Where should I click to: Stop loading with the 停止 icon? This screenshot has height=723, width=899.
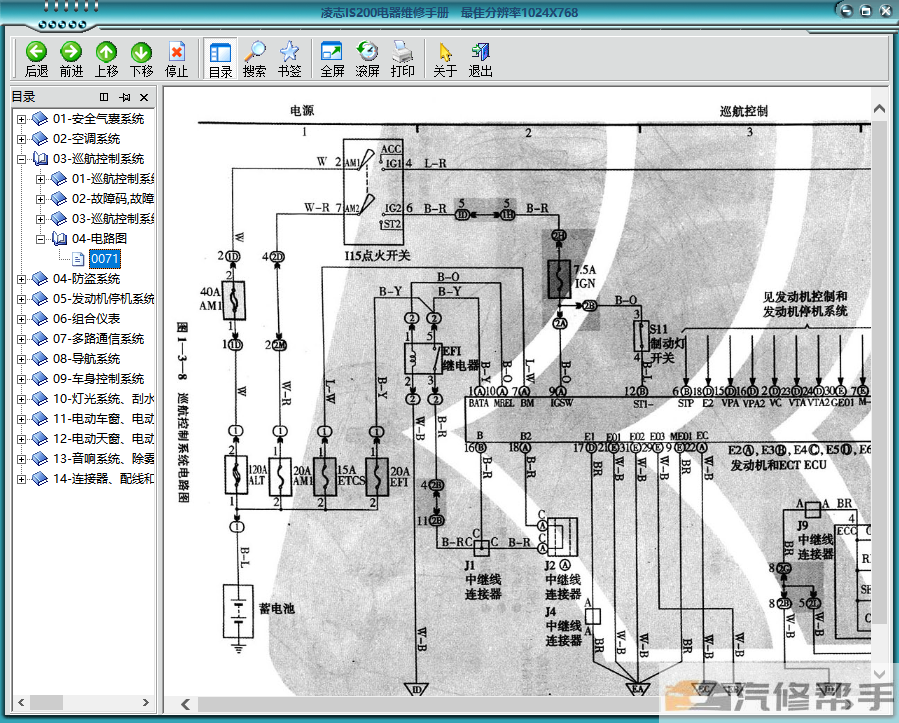177,58
